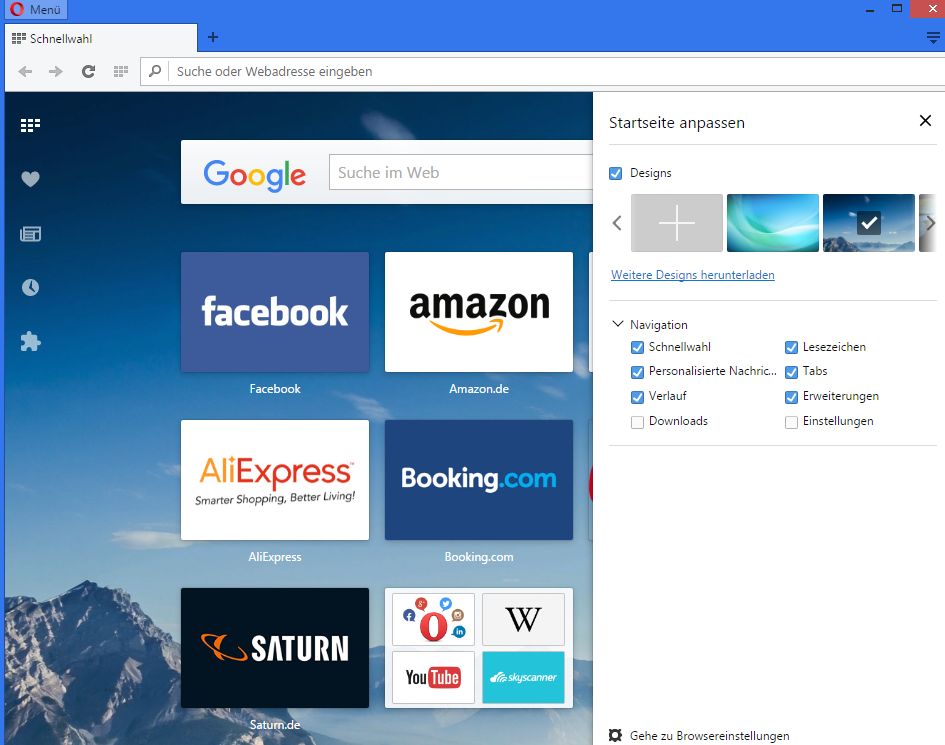Enable the Downloads checkbox

pos(637,422)
